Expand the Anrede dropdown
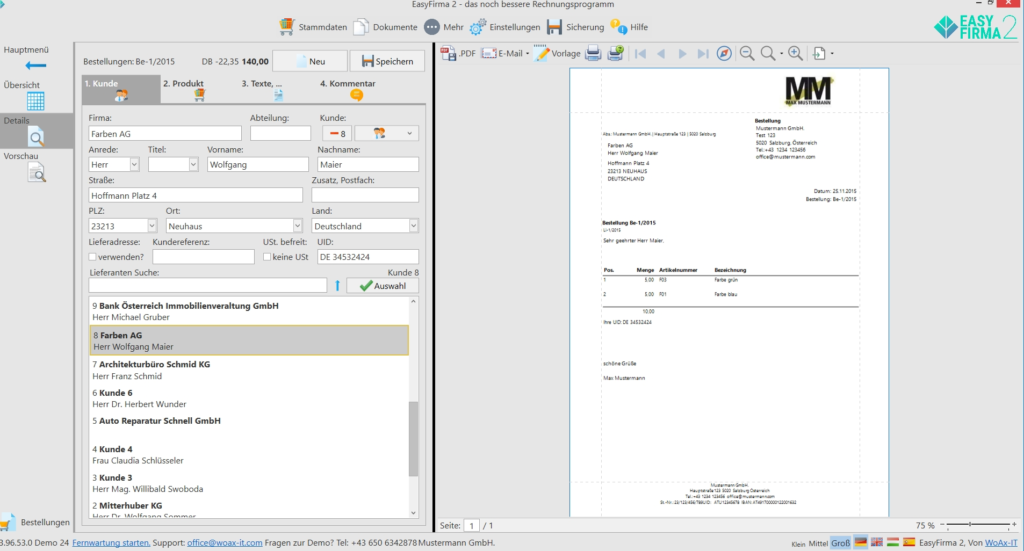Image resolution: width=1024 pixels, height=551 pixels. 134,165
